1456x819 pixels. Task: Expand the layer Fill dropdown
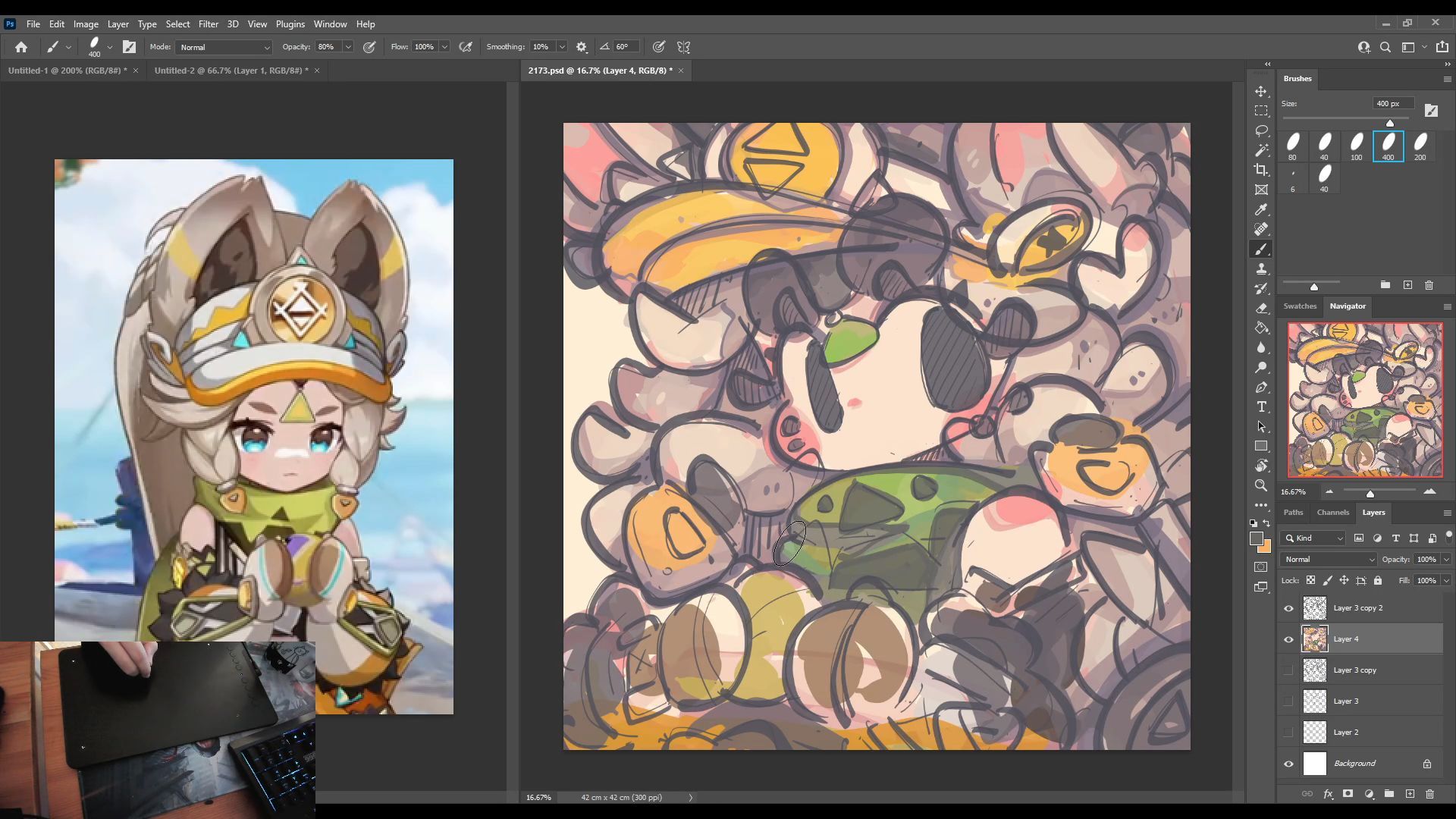(x=1446, y=580)
